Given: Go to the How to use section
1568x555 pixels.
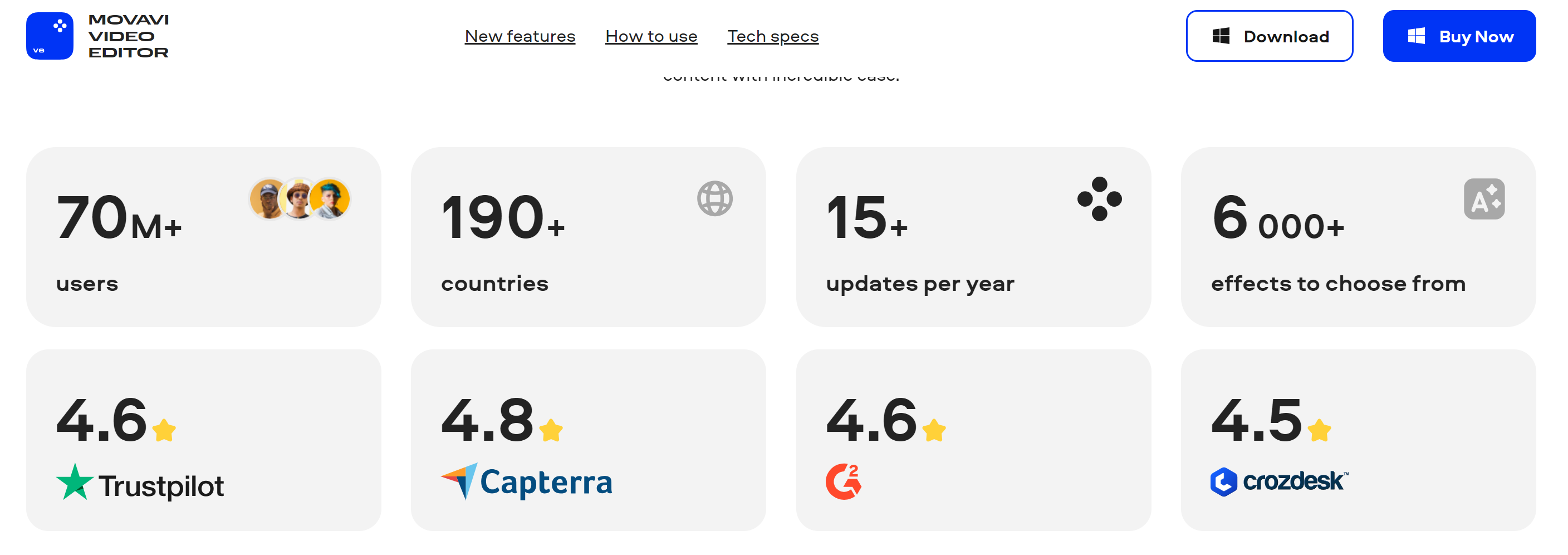Looking at the screenshot, I should click(651, 37).
